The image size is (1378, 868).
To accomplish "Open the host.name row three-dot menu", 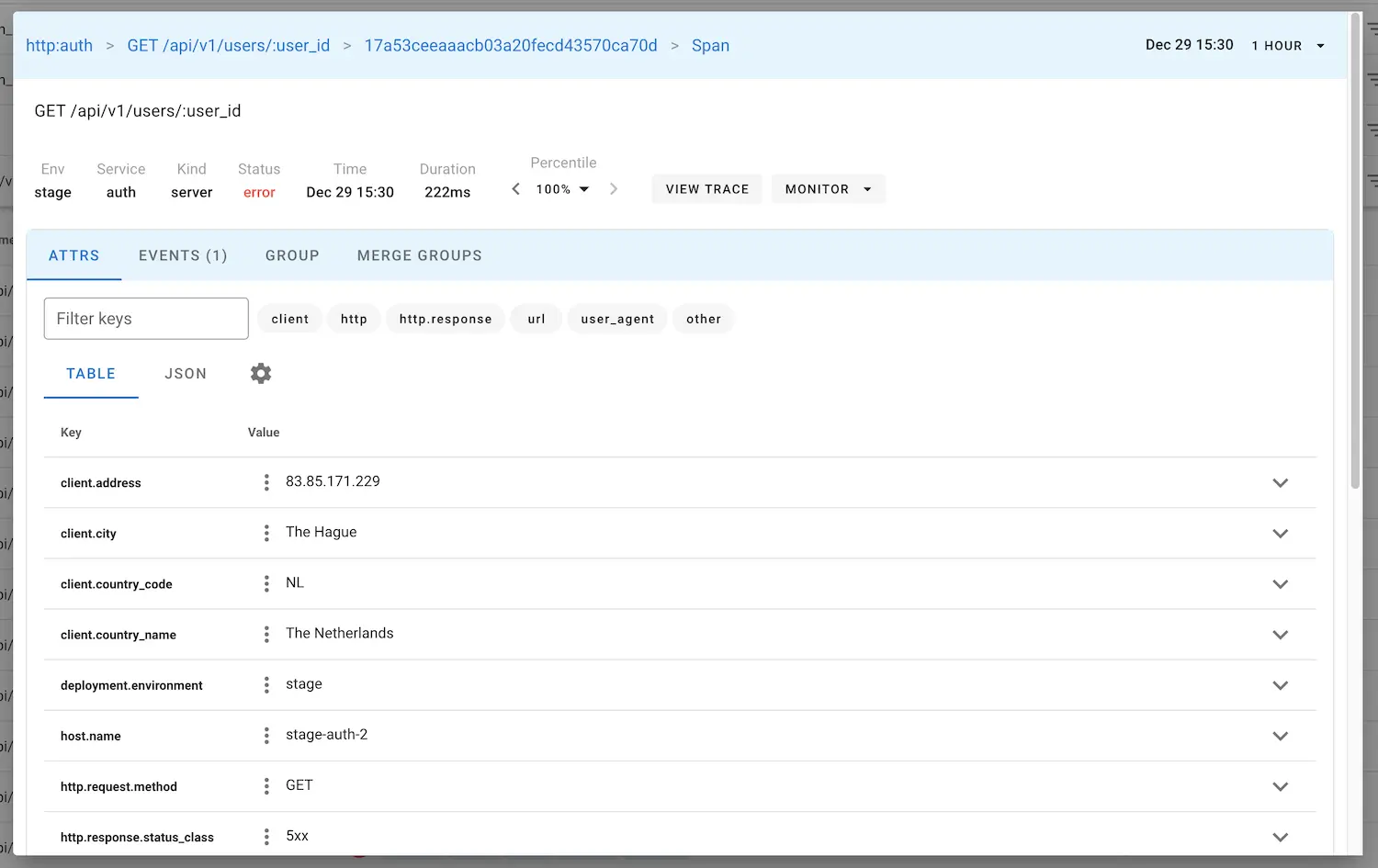I will tap(266, 736).
